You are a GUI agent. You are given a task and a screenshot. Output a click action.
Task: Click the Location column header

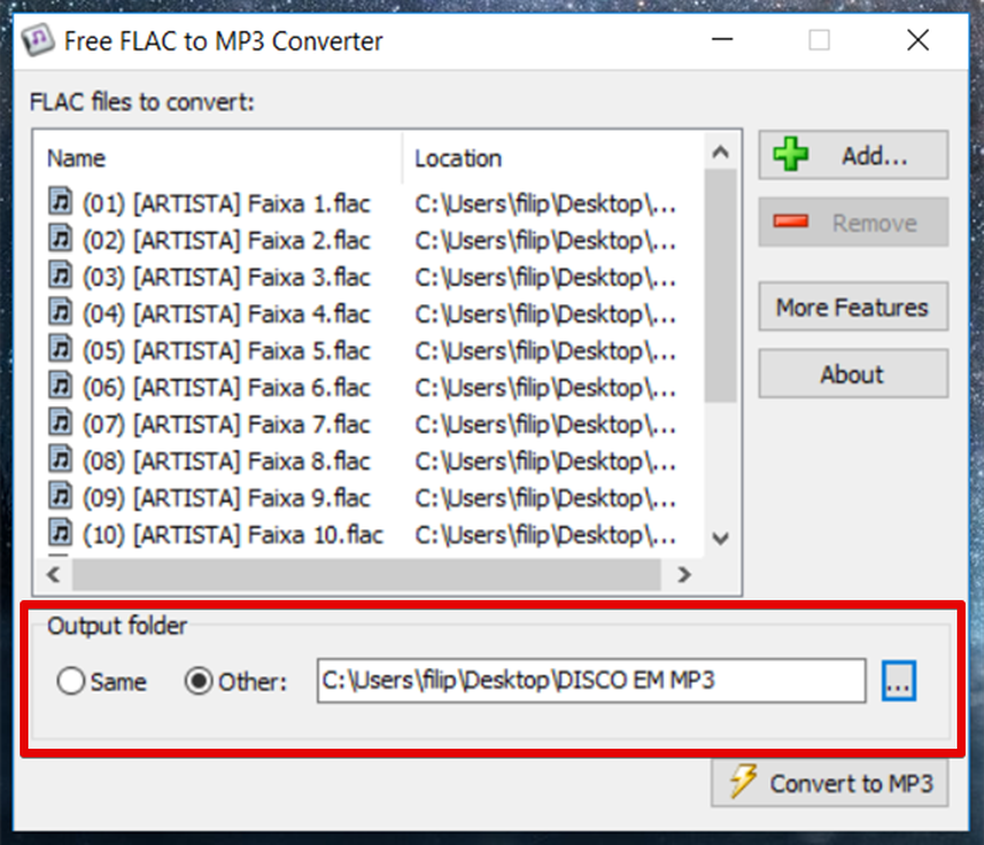[554, 158]
